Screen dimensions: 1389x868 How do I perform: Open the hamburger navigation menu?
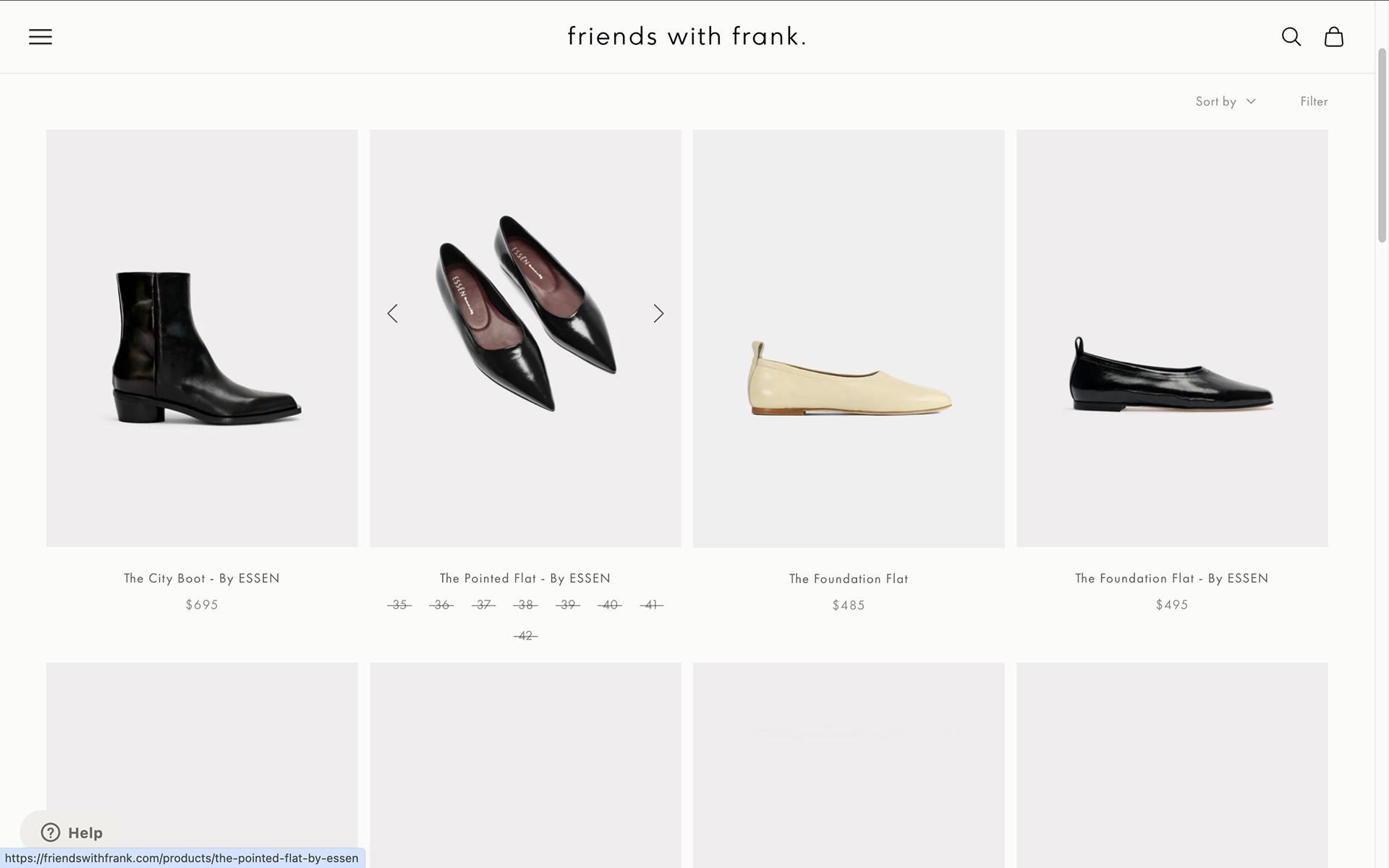(x=41, y=37)
